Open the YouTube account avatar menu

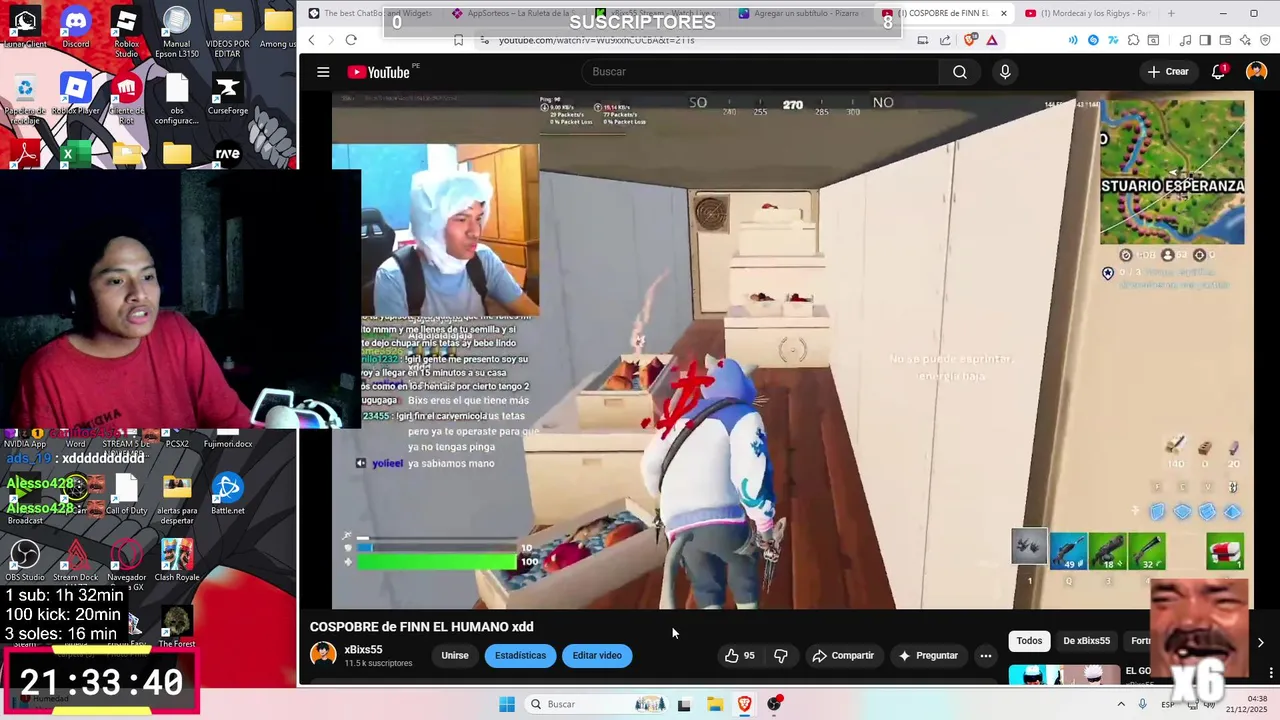[1256, 72]
